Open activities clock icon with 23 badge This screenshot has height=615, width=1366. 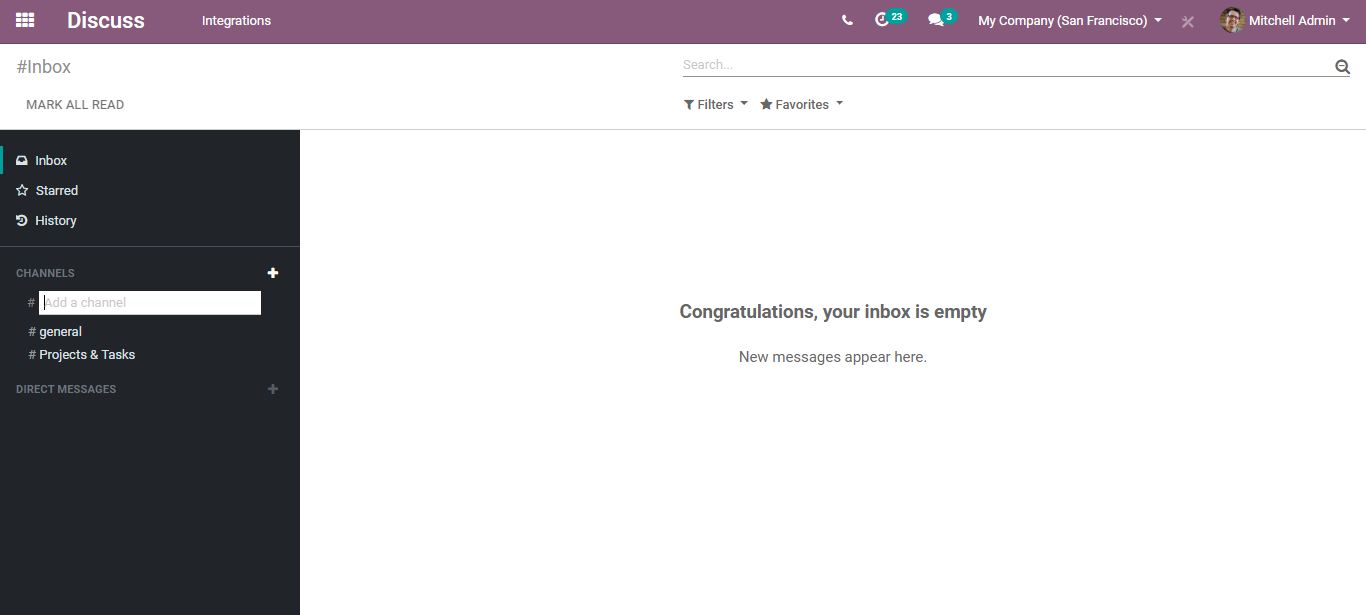889,19
